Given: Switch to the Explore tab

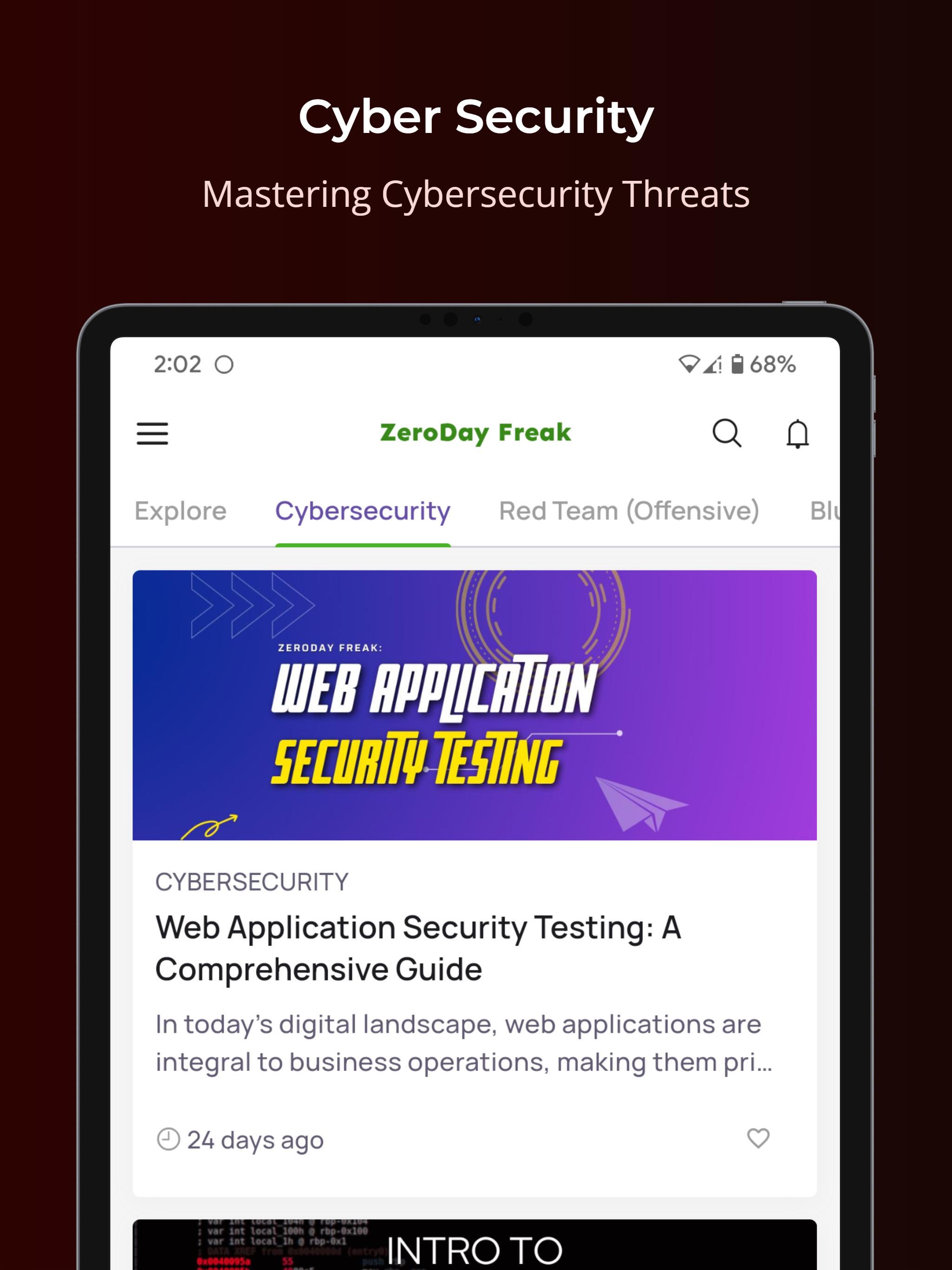Looking at the screenshot, I should tap(180, 510).
